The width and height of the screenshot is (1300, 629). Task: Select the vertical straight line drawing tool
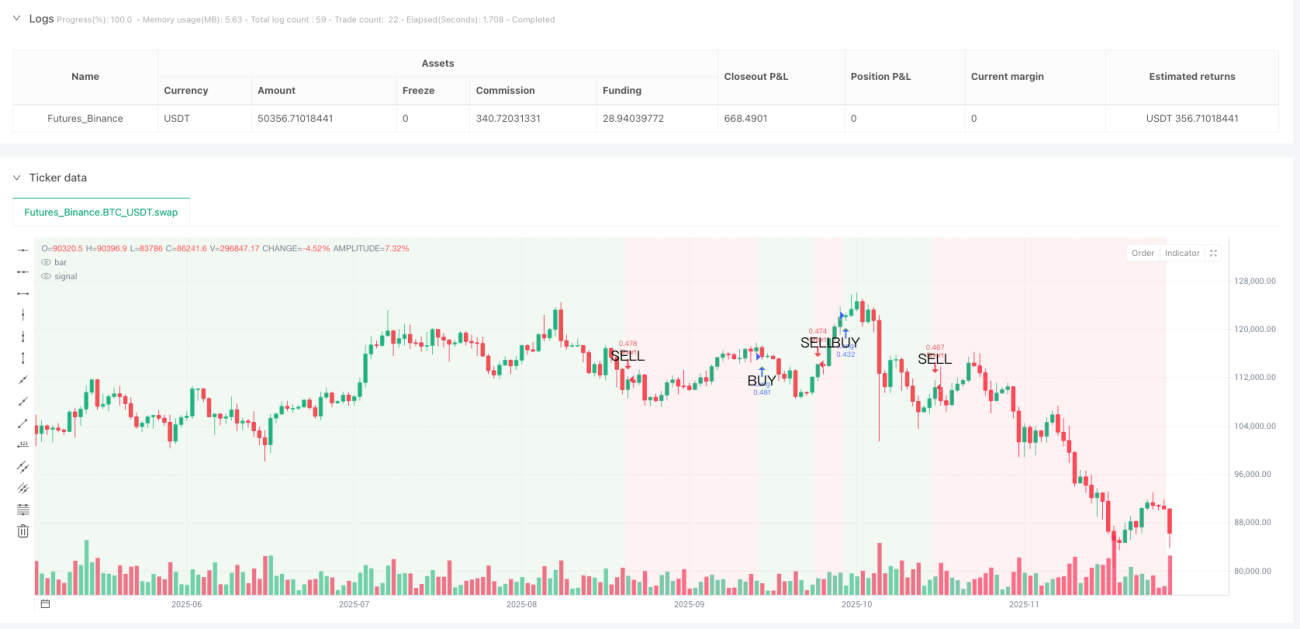[23, 314]
